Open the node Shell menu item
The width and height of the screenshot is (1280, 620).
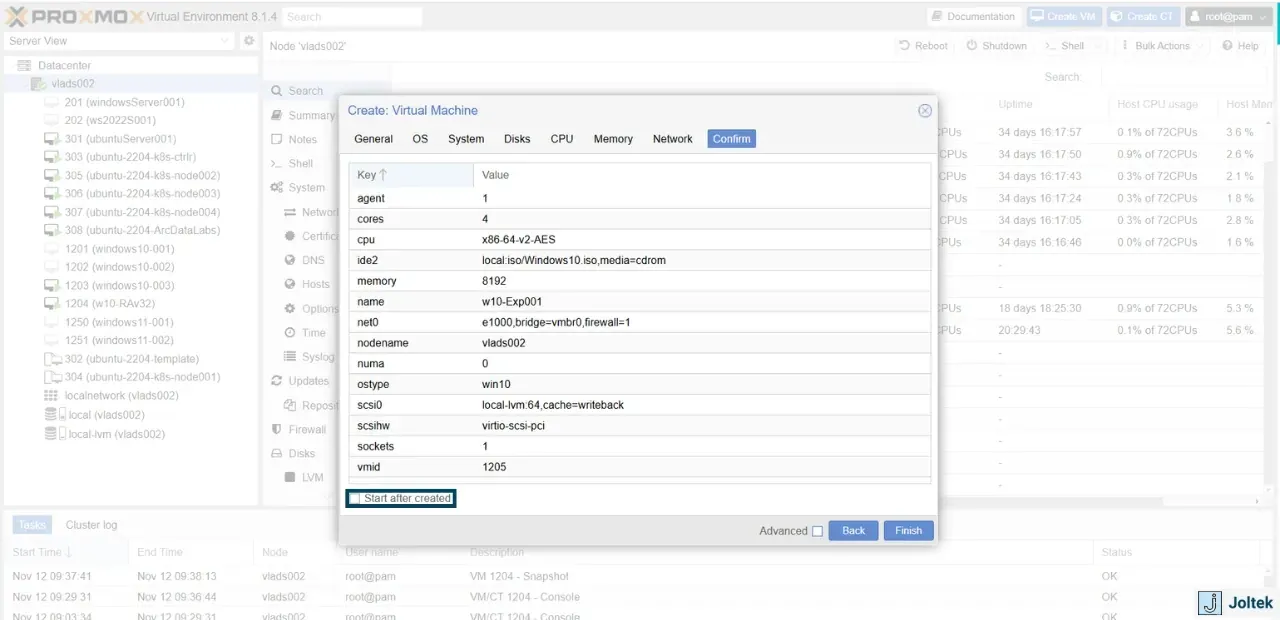coord(300,164)
